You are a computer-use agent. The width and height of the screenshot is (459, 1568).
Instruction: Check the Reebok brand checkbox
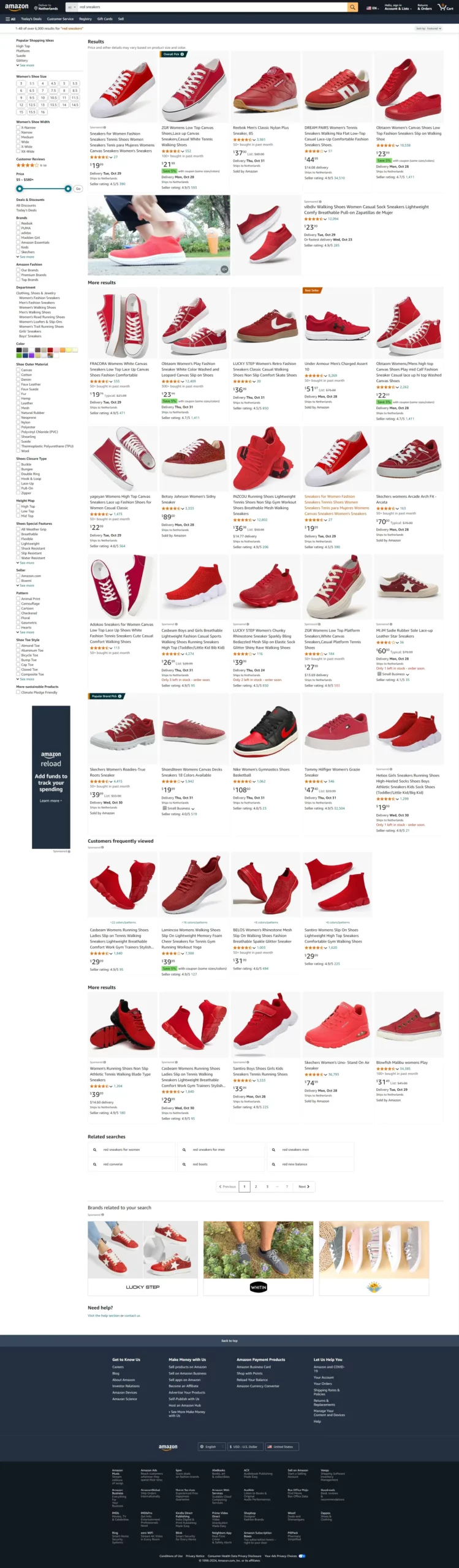point(18,224)
